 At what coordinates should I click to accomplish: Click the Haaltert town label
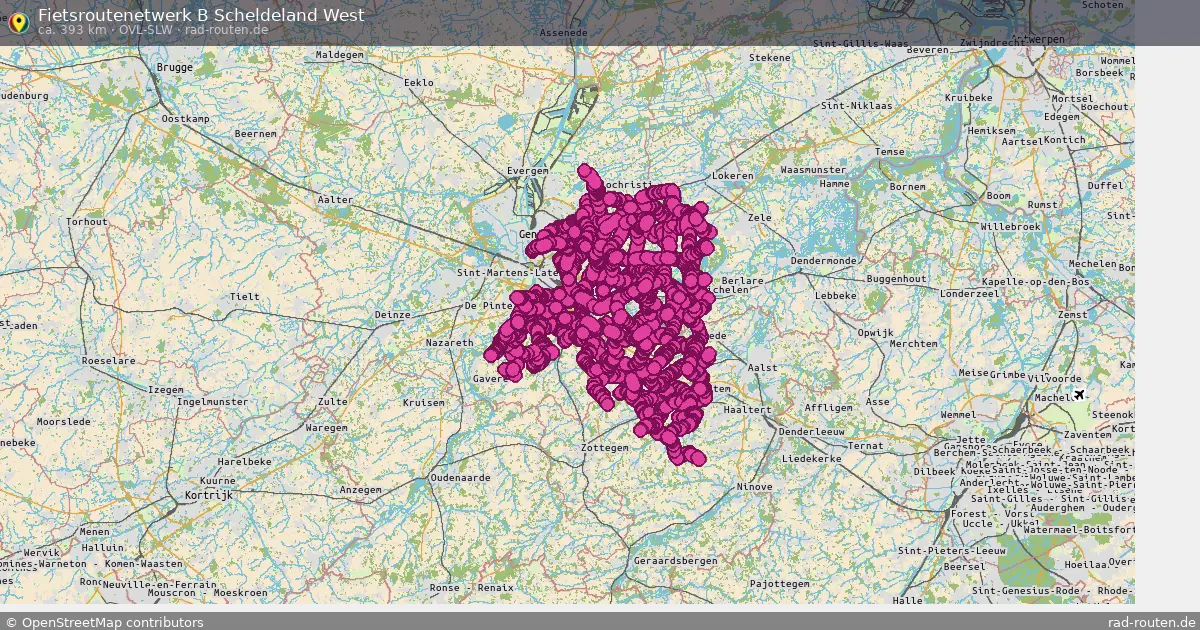747,409
